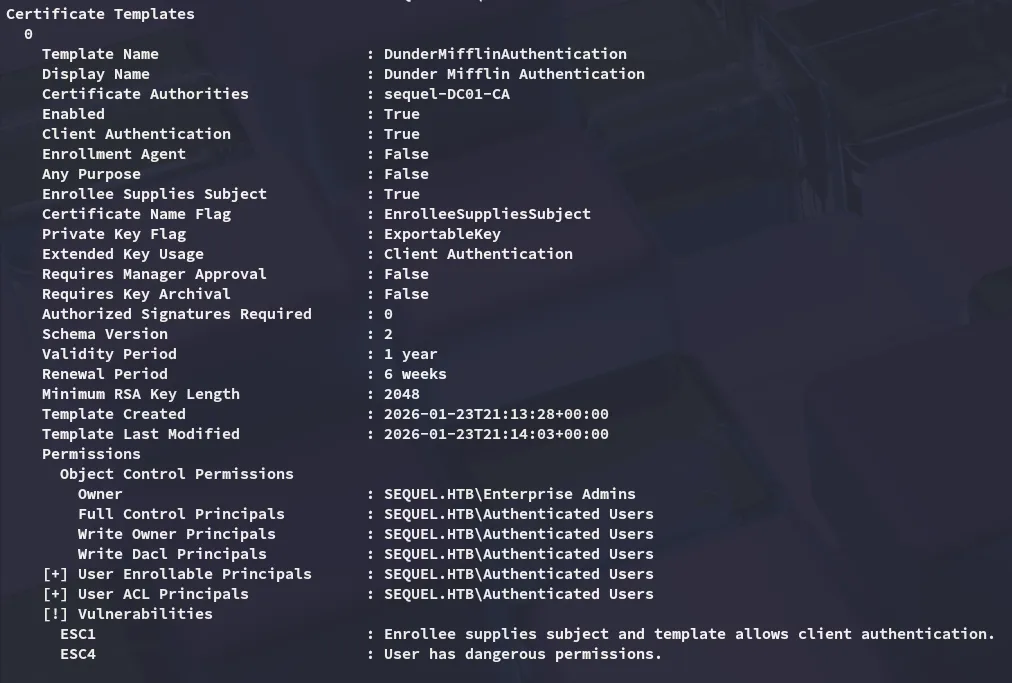Click the "SEQUEL.HTB\Enterprise Admins" owner value
Screen dimensions: 1012x683
click(509, 494)
